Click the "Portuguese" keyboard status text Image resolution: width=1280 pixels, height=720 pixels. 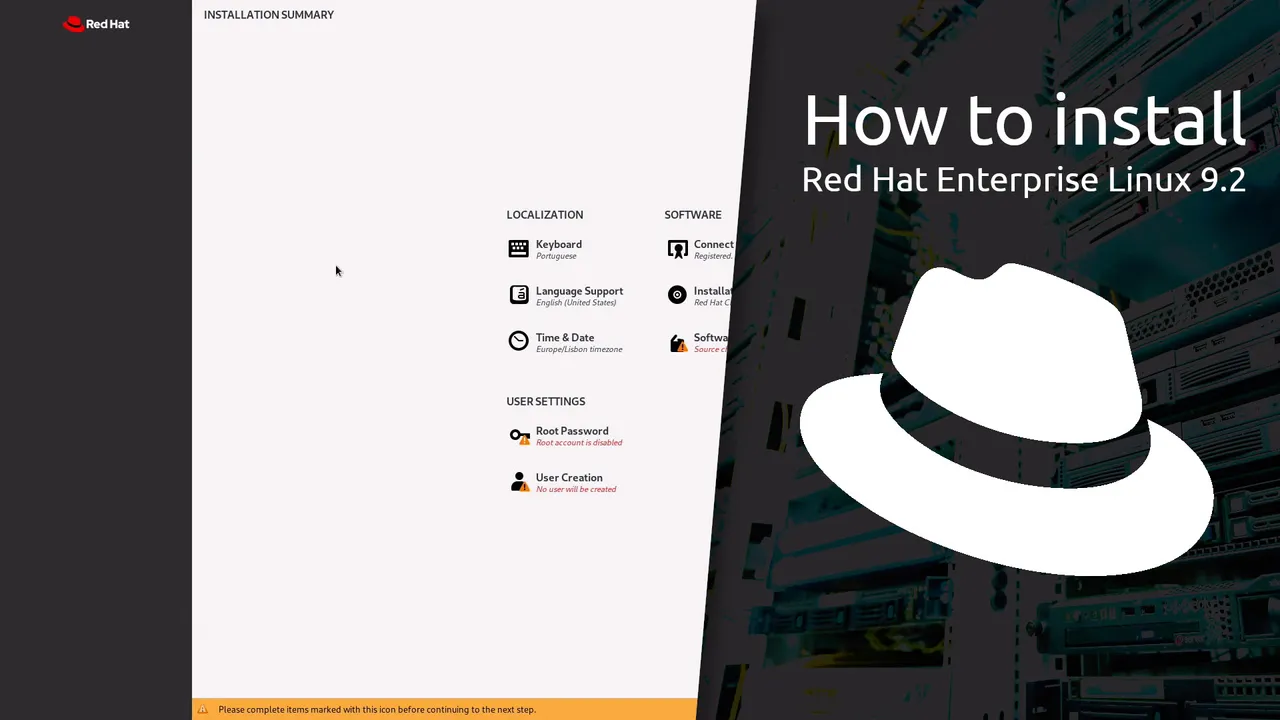[556, 256]
